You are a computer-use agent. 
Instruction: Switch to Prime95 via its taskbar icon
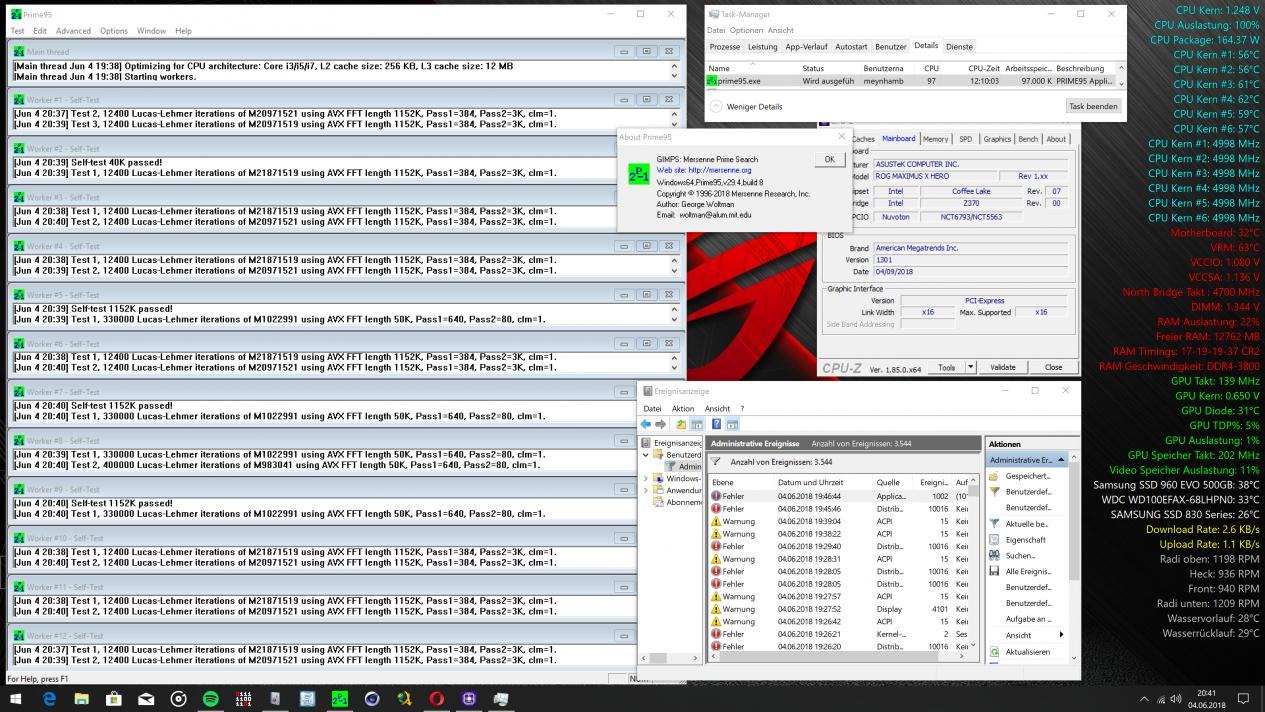(339, 699)
